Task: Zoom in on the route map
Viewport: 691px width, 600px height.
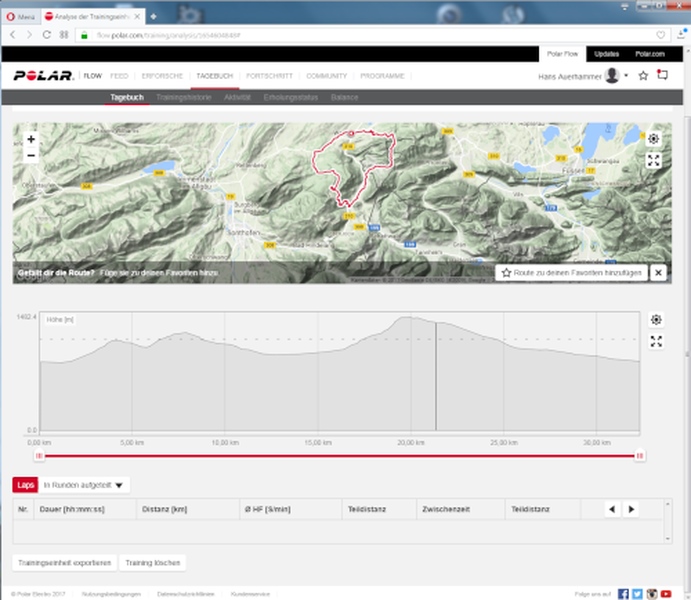Action: pyautogui.click(x=31, y=139)
